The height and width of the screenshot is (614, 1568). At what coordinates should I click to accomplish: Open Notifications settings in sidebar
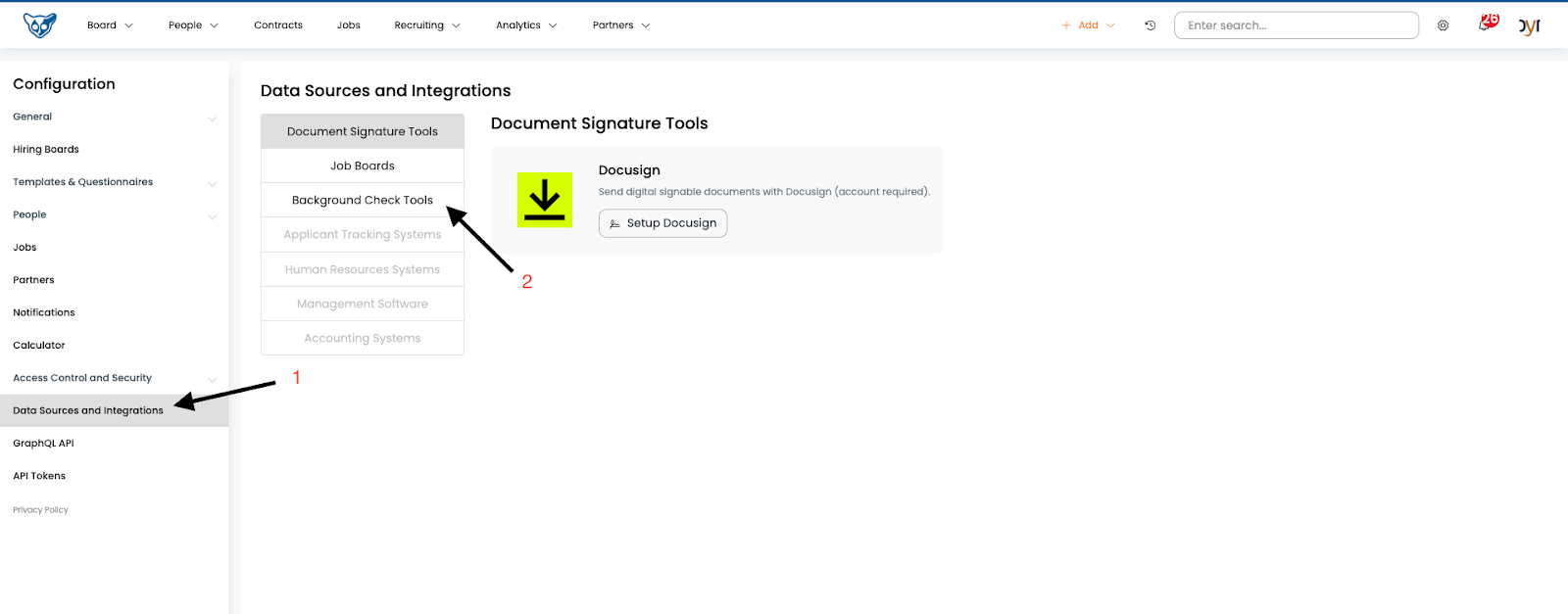(114, 312)
